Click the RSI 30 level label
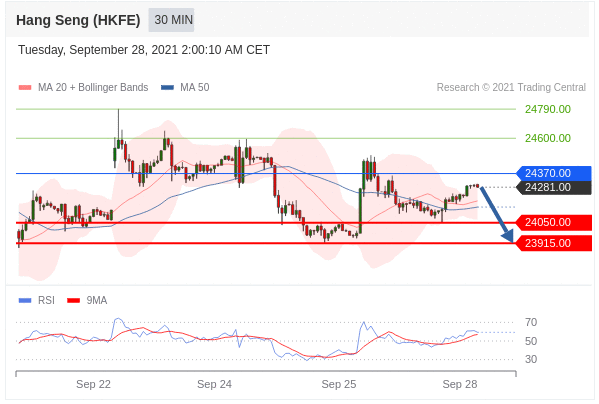 tap(531, 359)
